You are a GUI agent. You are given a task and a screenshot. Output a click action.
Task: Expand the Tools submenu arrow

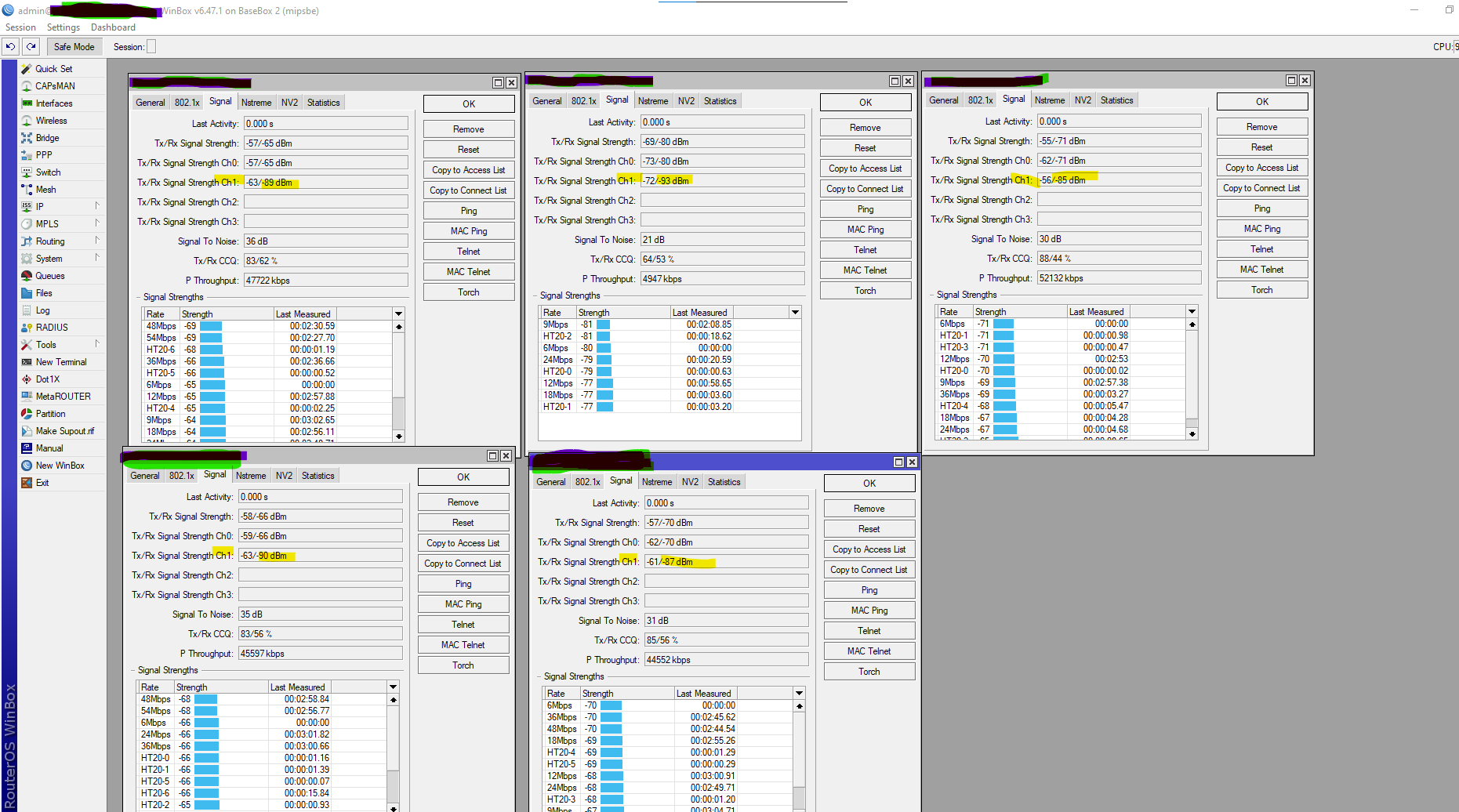(97, 344)
